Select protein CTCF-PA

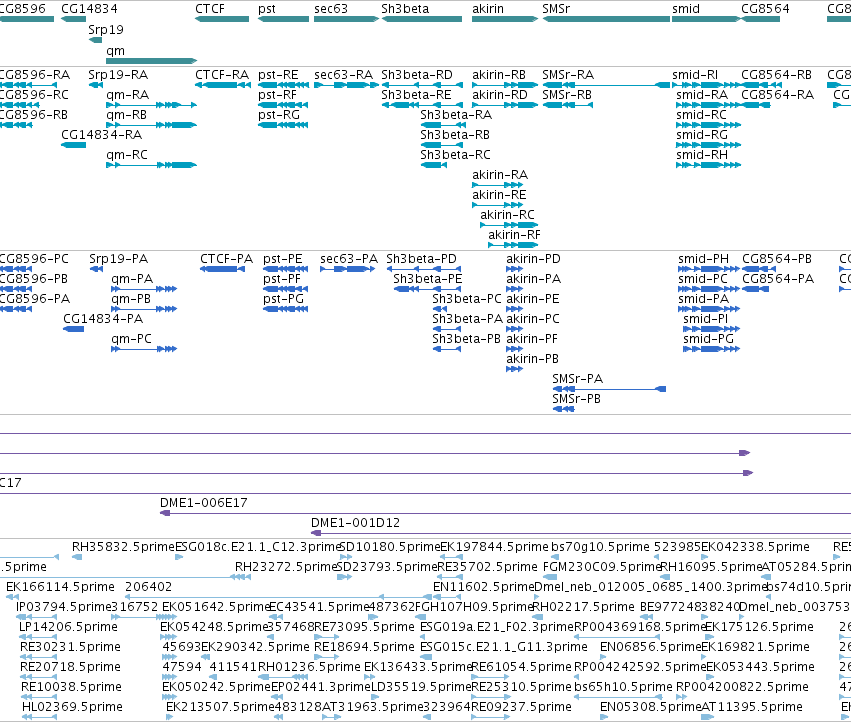point(222,269)
